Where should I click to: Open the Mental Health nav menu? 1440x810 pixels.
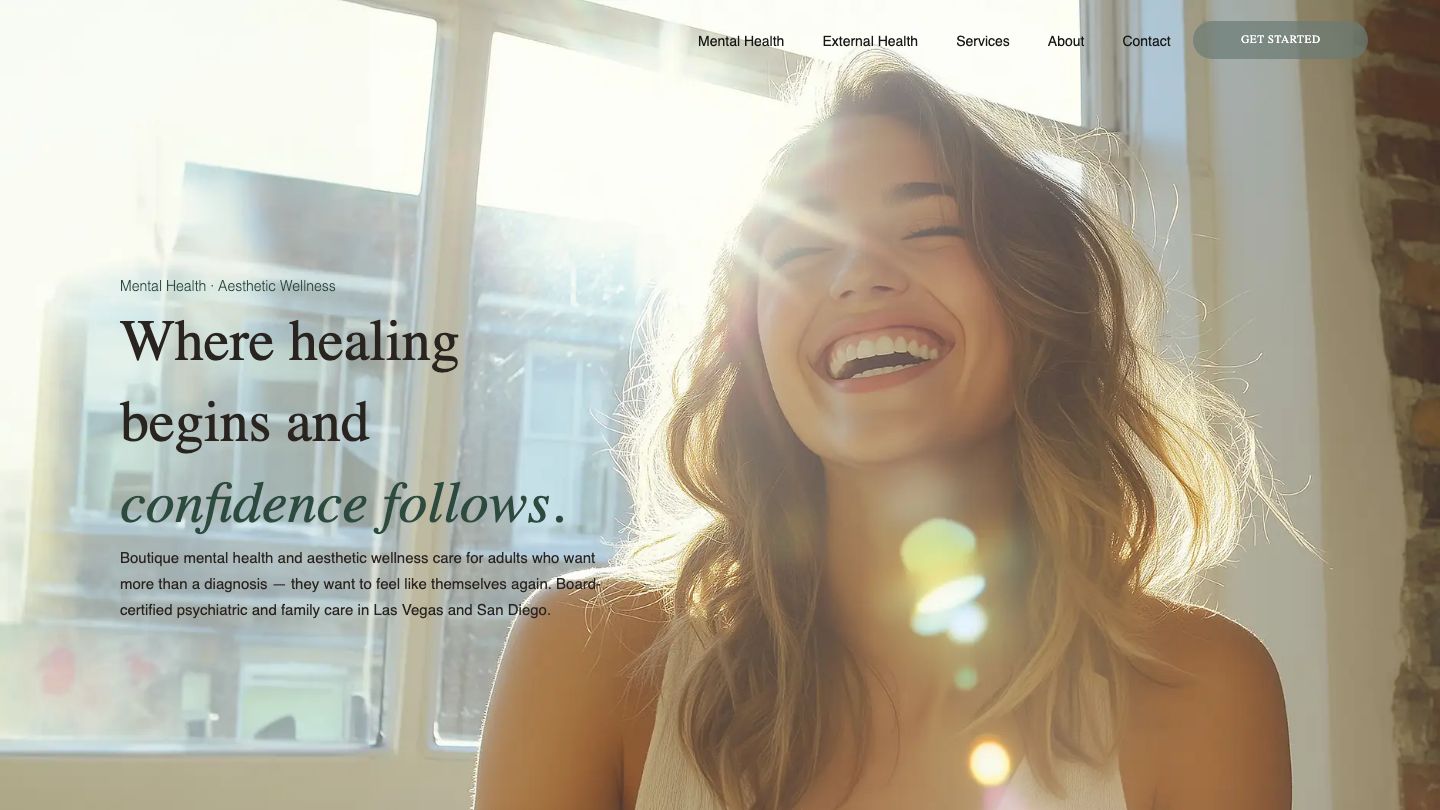click(740, 41)
